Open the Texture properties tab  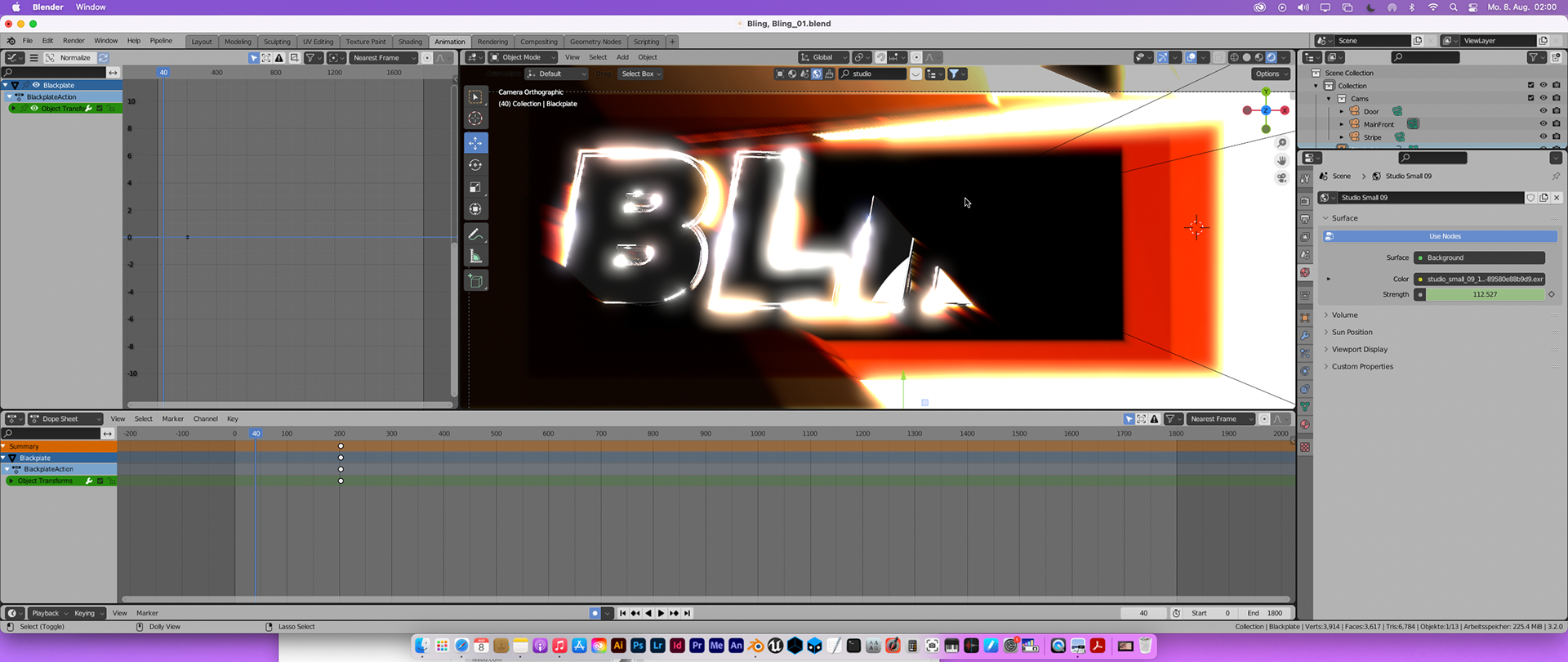(1305, 447)
